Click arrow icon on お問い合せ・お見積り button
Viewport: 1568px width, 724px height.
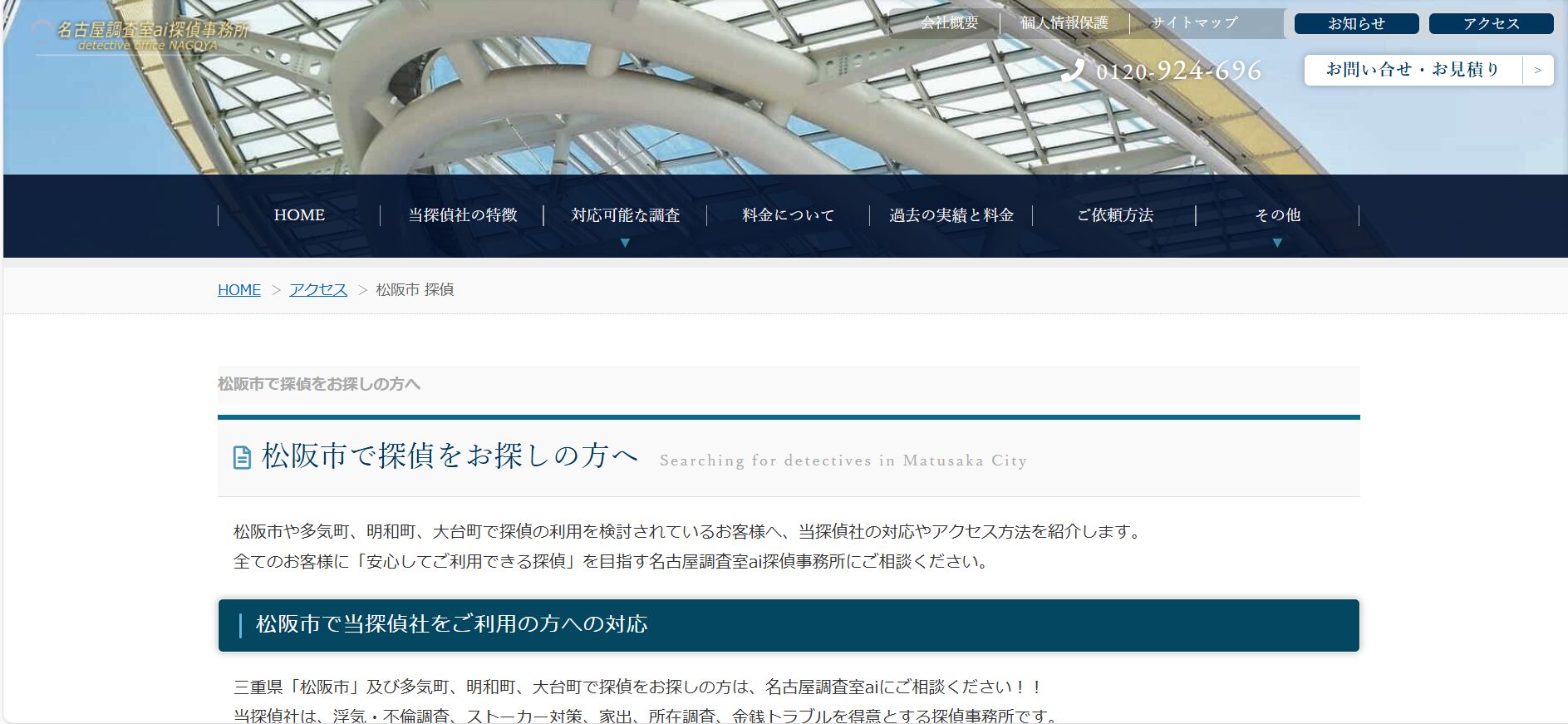pos(1537,71)
